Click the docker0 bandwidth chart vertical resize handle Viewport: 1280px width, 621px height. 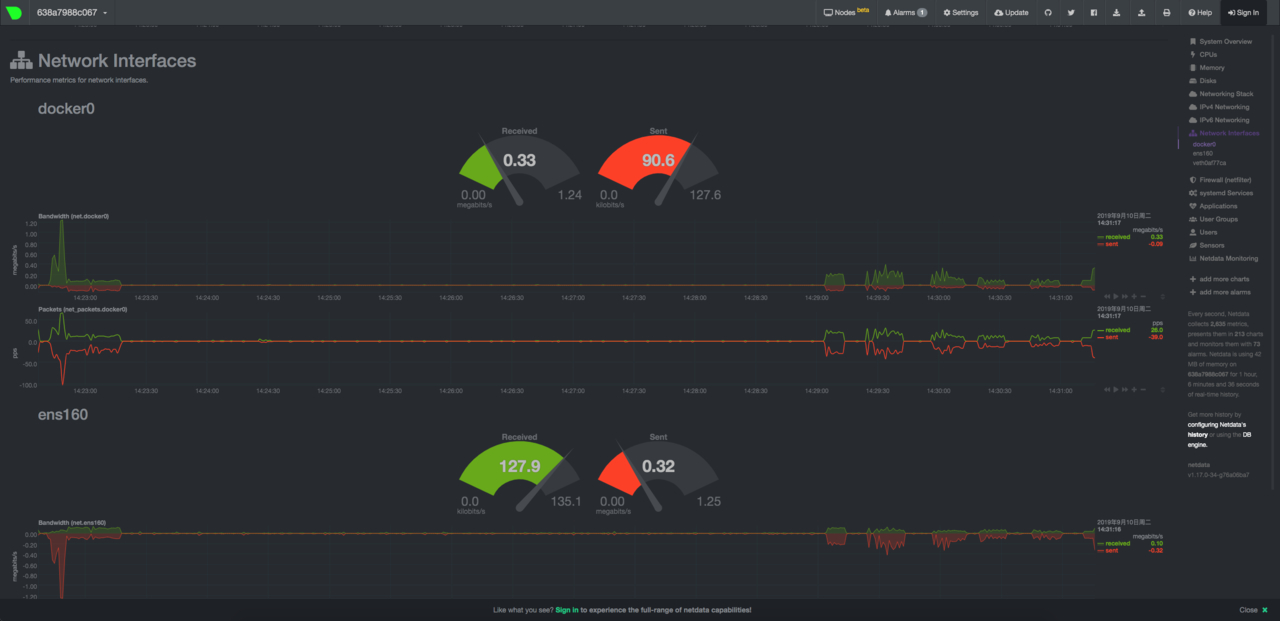(x=1162, y=297)
